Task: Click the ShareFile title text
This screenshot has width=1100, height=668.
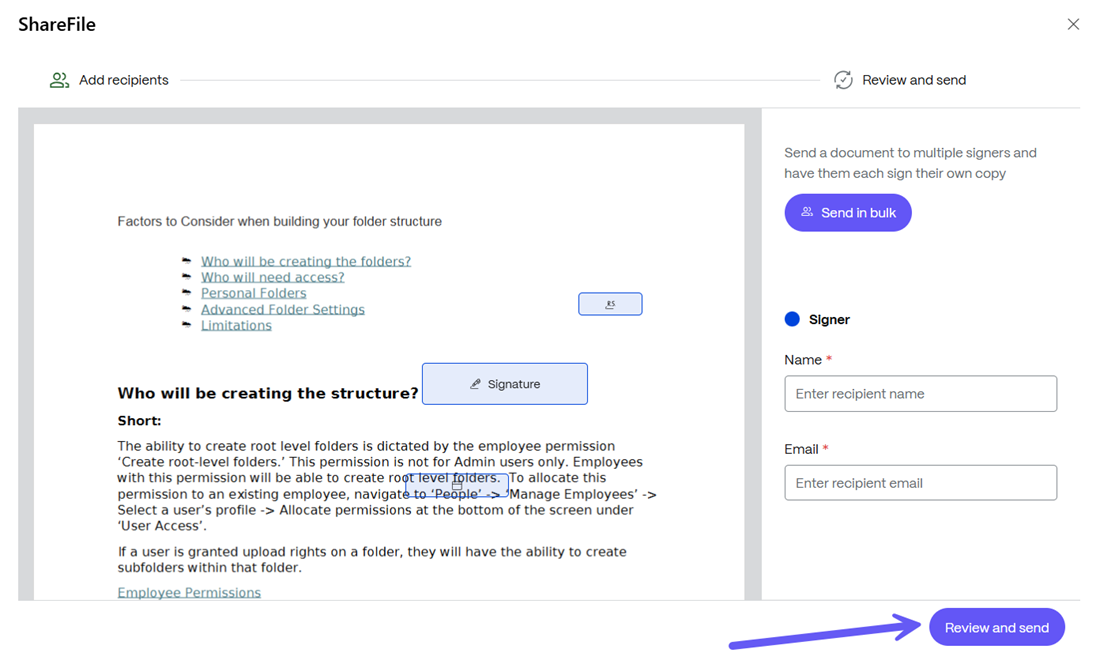Action: [x=57, y=25]
